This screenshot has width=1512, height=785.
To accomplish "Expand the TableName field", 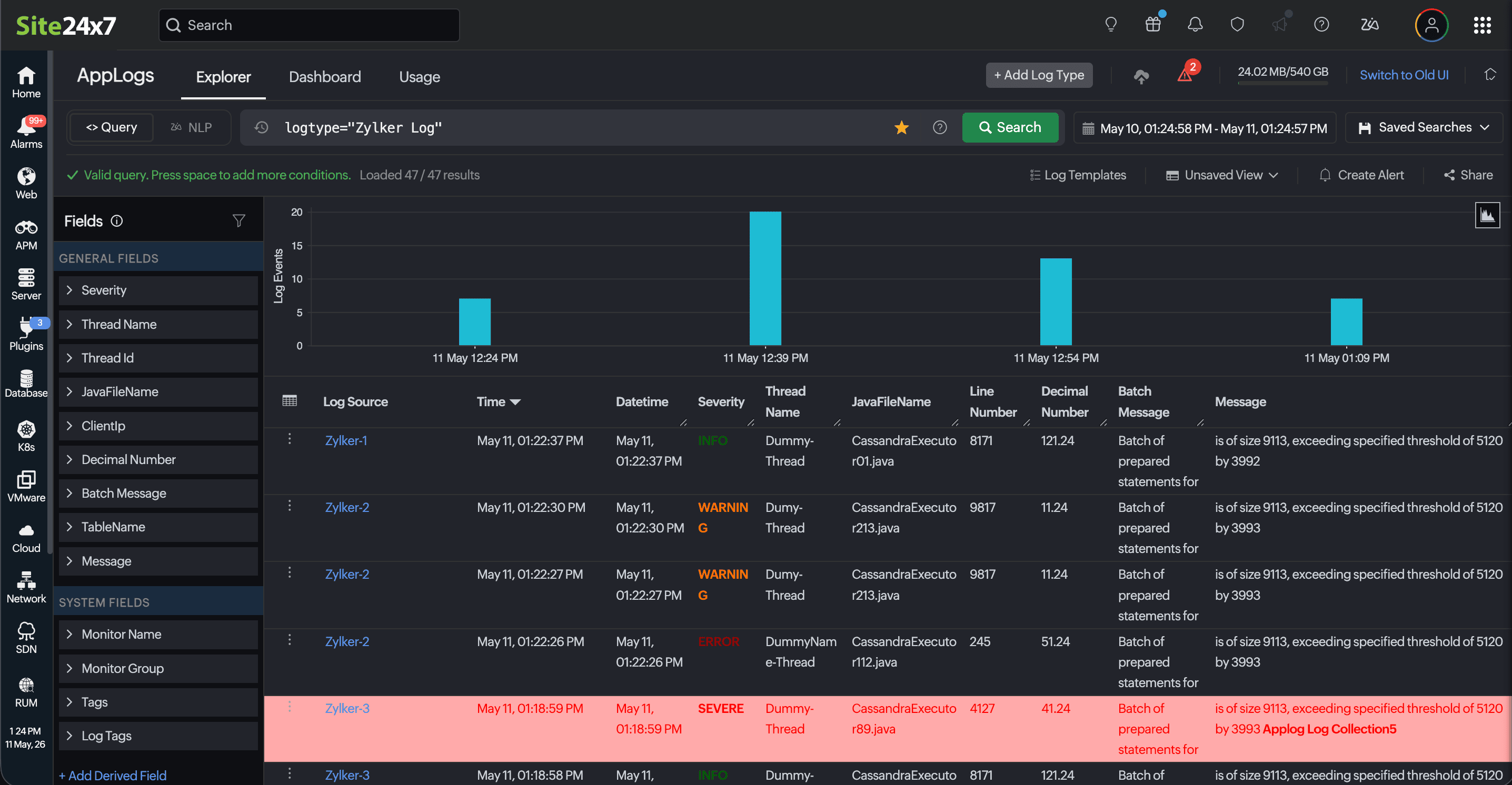I will pos(158,527).
